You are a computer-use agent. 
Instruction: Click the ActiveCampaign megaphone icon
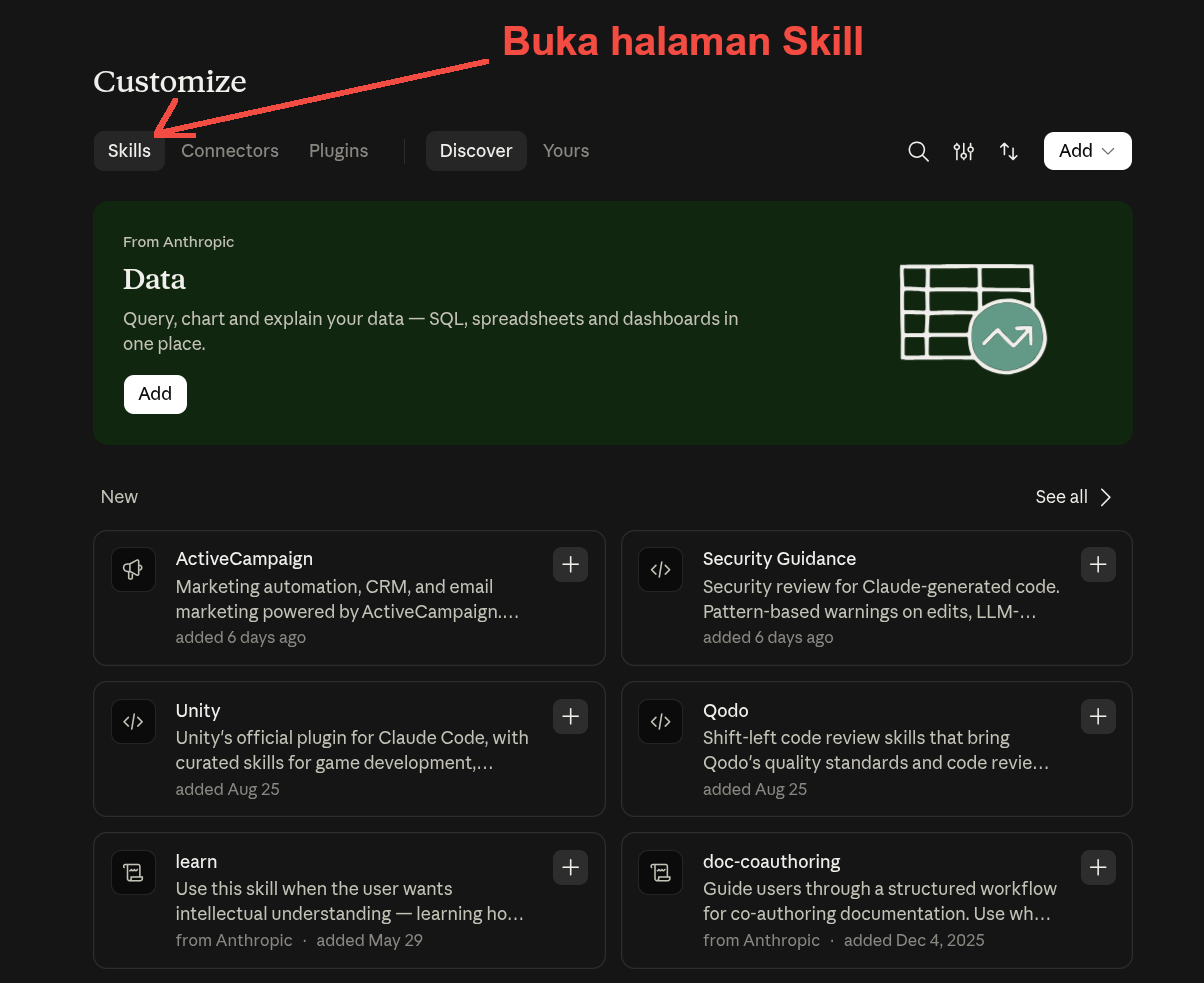133,570
